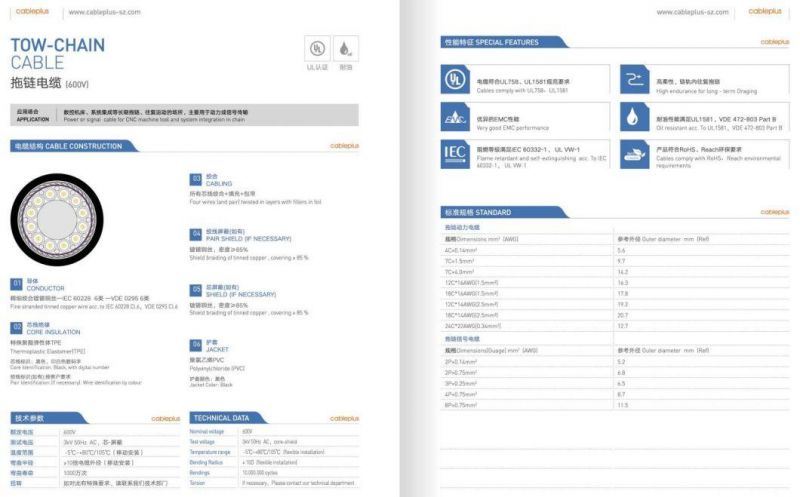Open the www.cableplus-sz.com link on right page
The width and height of the screenshot is (800, 497).
[692, 12]
